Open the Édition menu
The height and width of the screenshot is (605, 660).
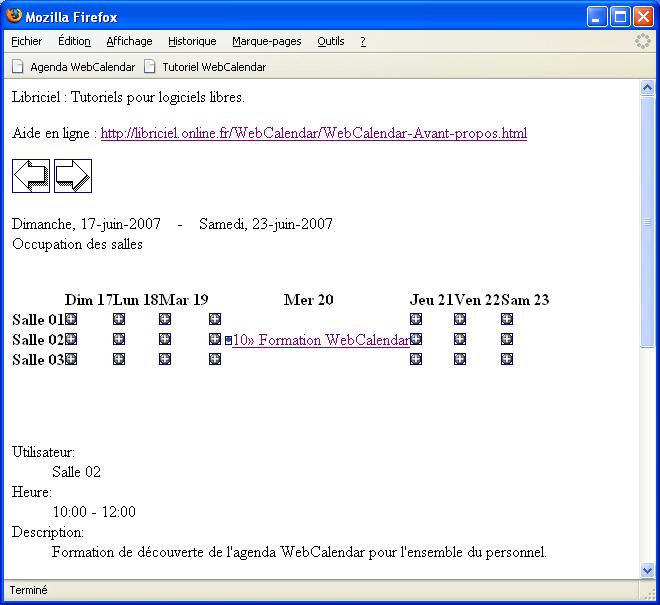pyautogui.click(x=75, y=41)
